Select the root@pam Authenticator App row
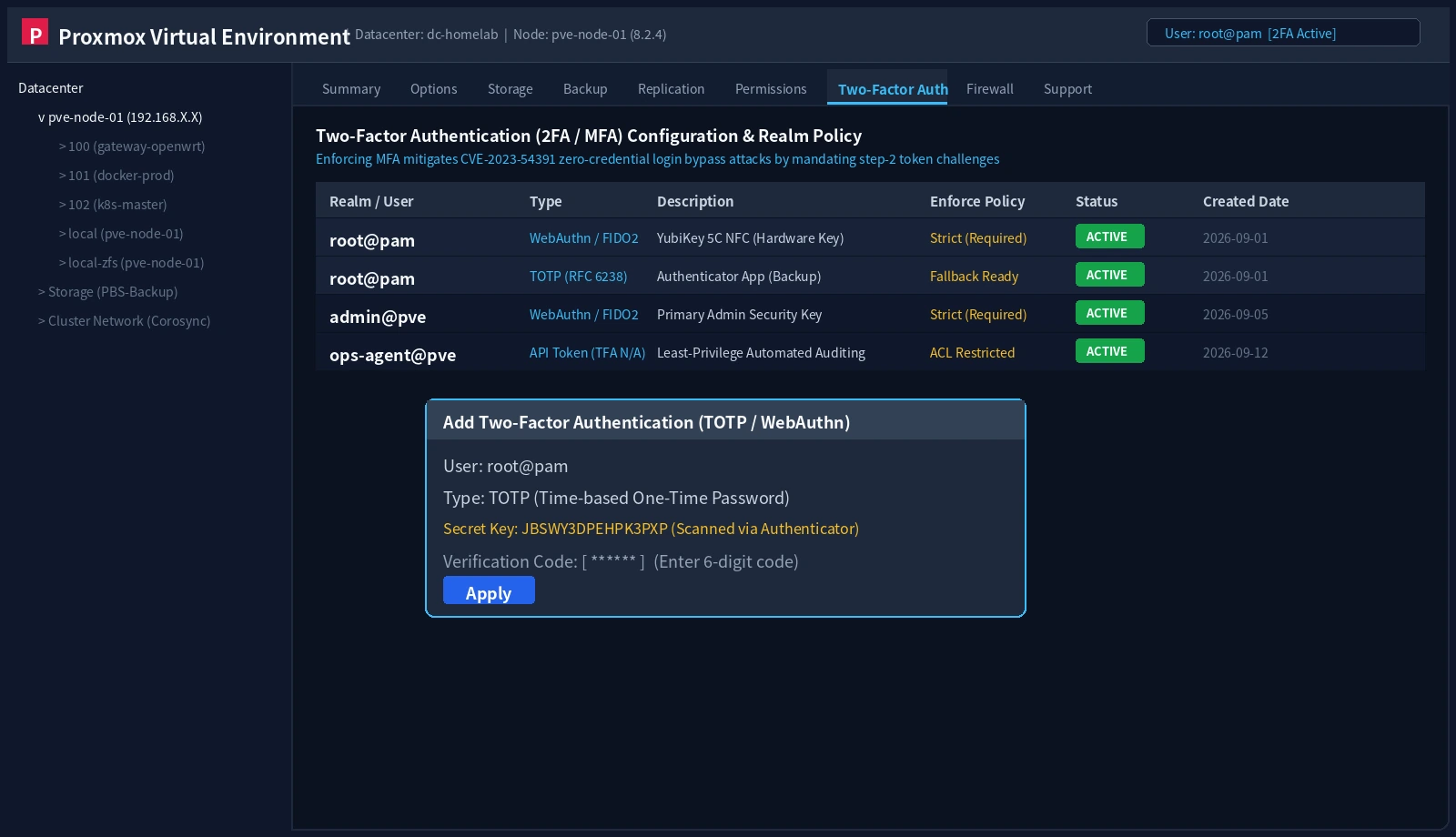 click(870, 276)
